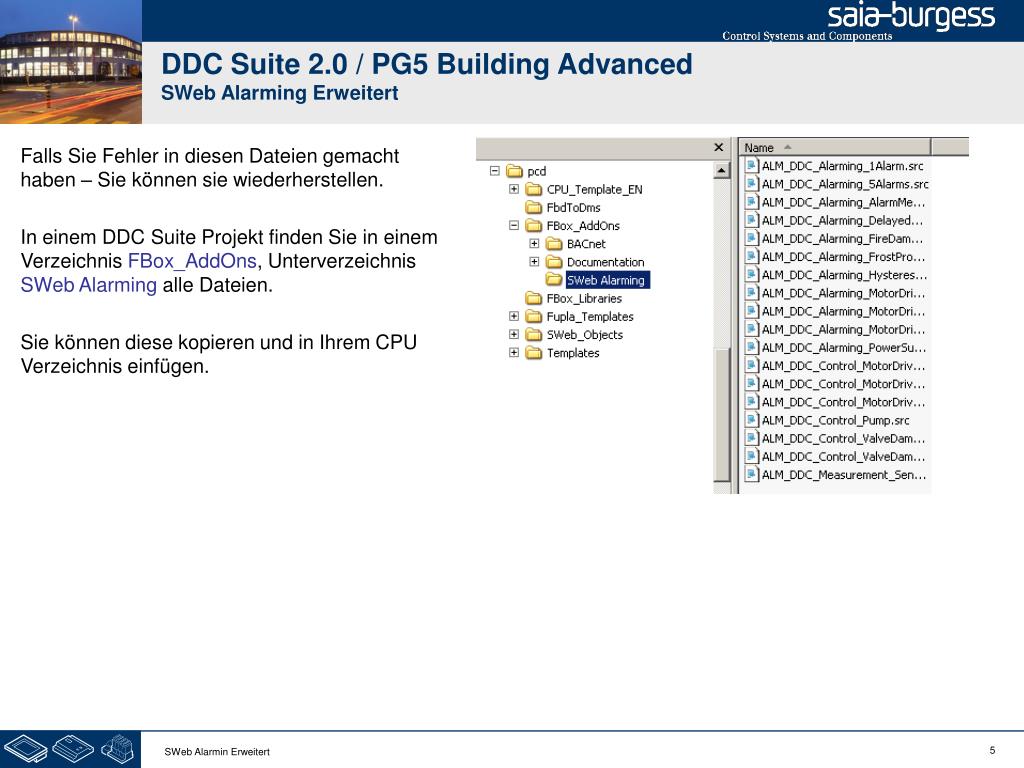The image size is (1024, 768).
Task: Expand the Fupla_Templates node
Action: 514,316
